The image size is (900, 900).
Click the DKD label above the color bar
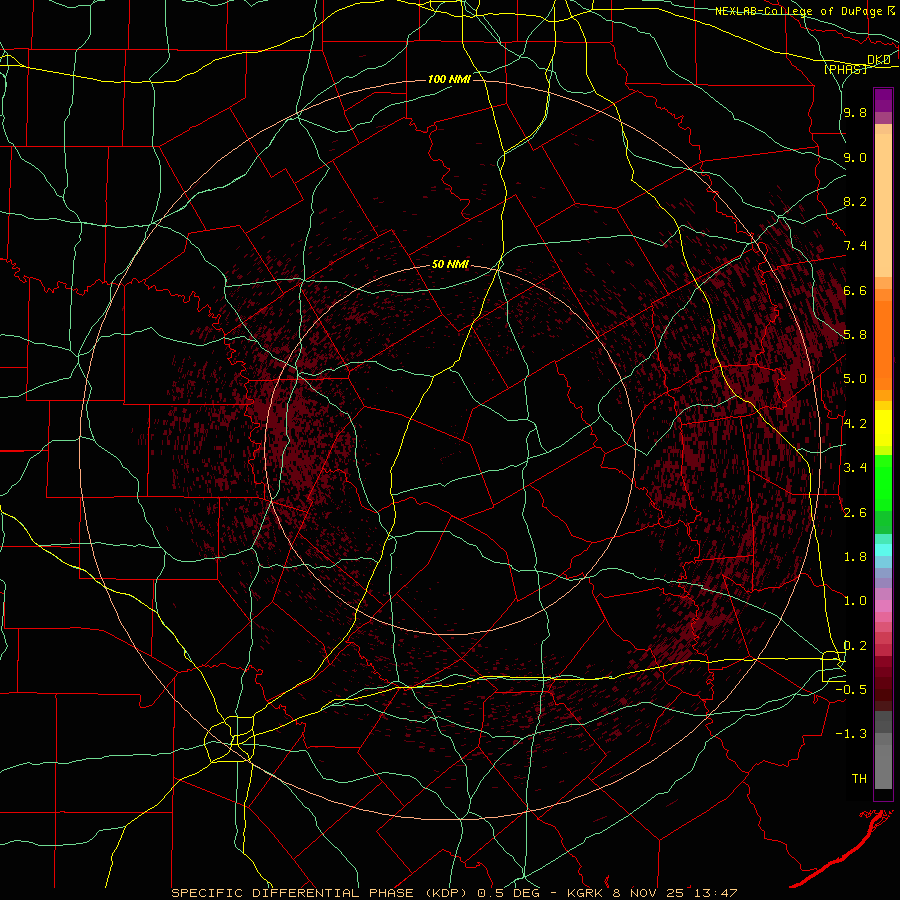click(878, 60)
